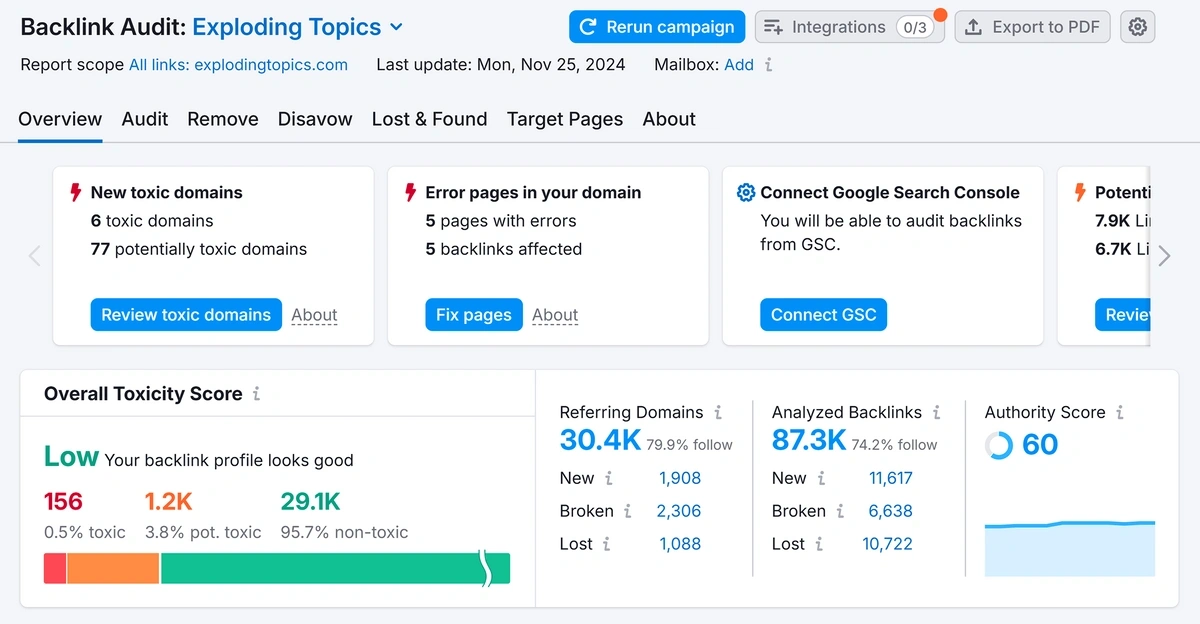Viewport: 1200px width, 624px height.
Task: Click the Fix pages button
Action: (x=474, y=315)
